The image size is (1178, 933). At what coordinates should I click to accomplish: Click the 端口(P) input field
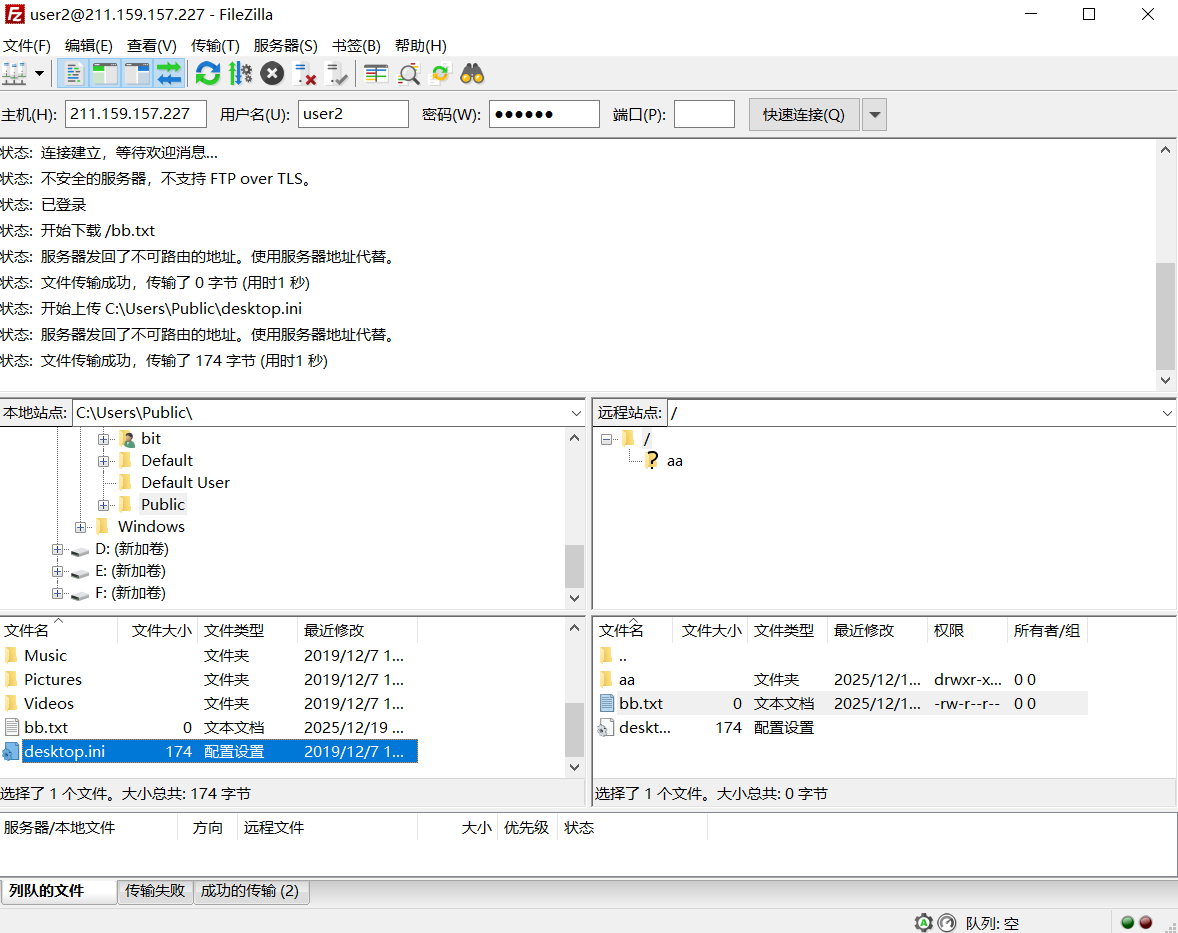tap(704, 114)
